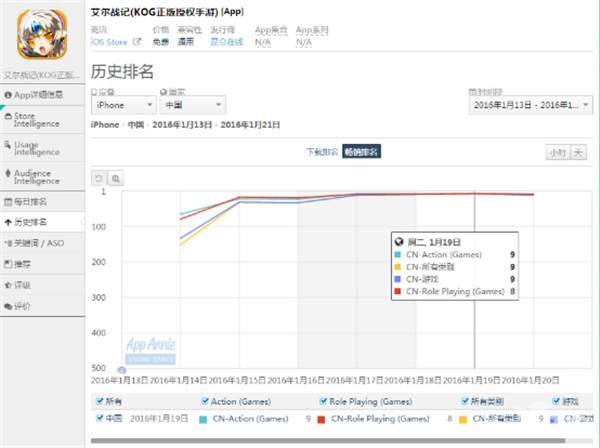Image resolution: width=600 pixels, height=448 pixels.
Task: Click the icon beside 推荐
Action: click(x=8, y=264)
